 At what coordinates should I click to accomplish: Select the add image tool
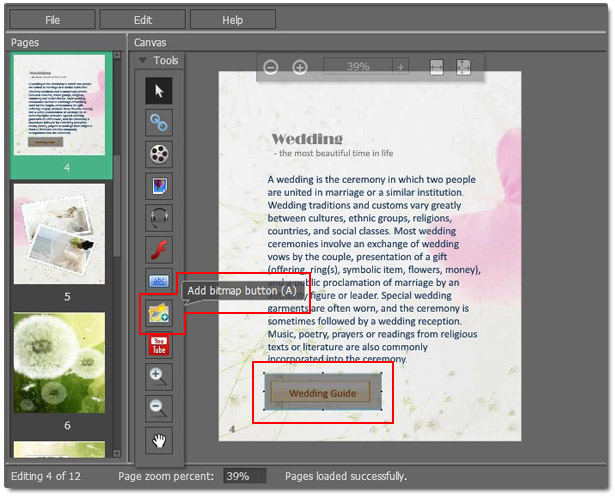(159, 186)
